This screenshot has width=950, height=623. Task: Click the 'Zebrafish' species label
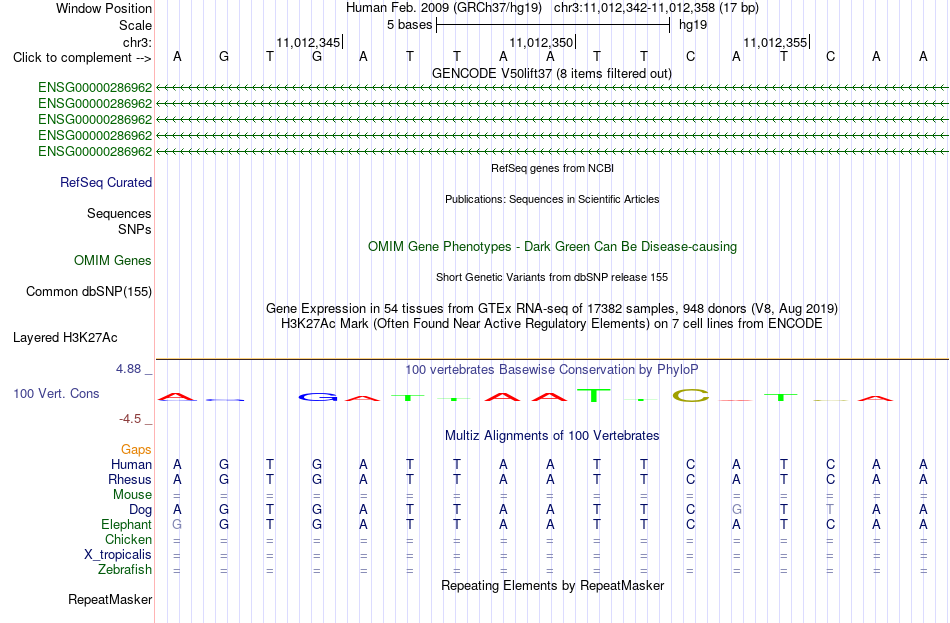point(125,570)
